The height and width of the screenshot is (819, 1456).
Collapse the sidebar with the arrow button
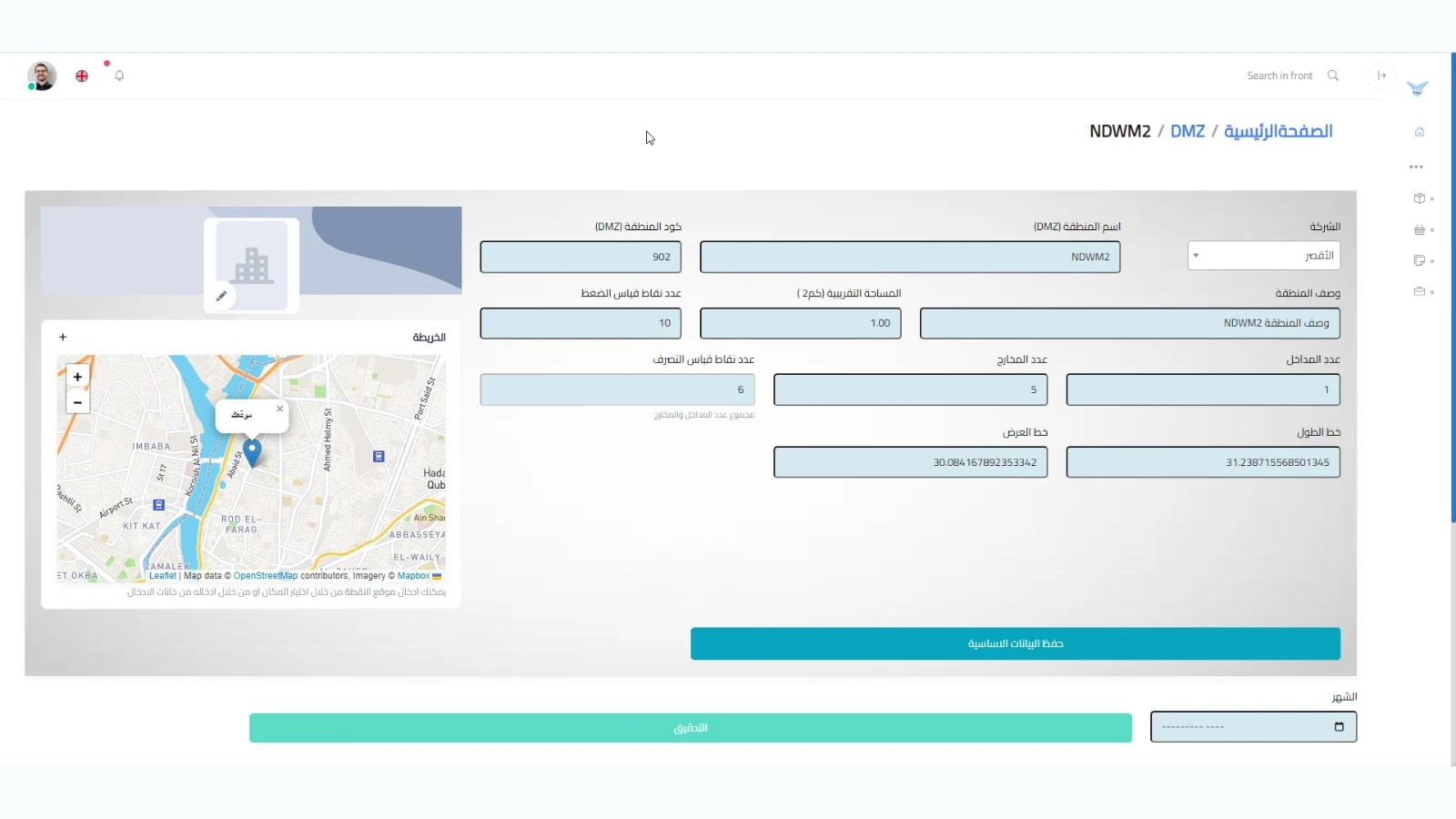(1381, 76)
